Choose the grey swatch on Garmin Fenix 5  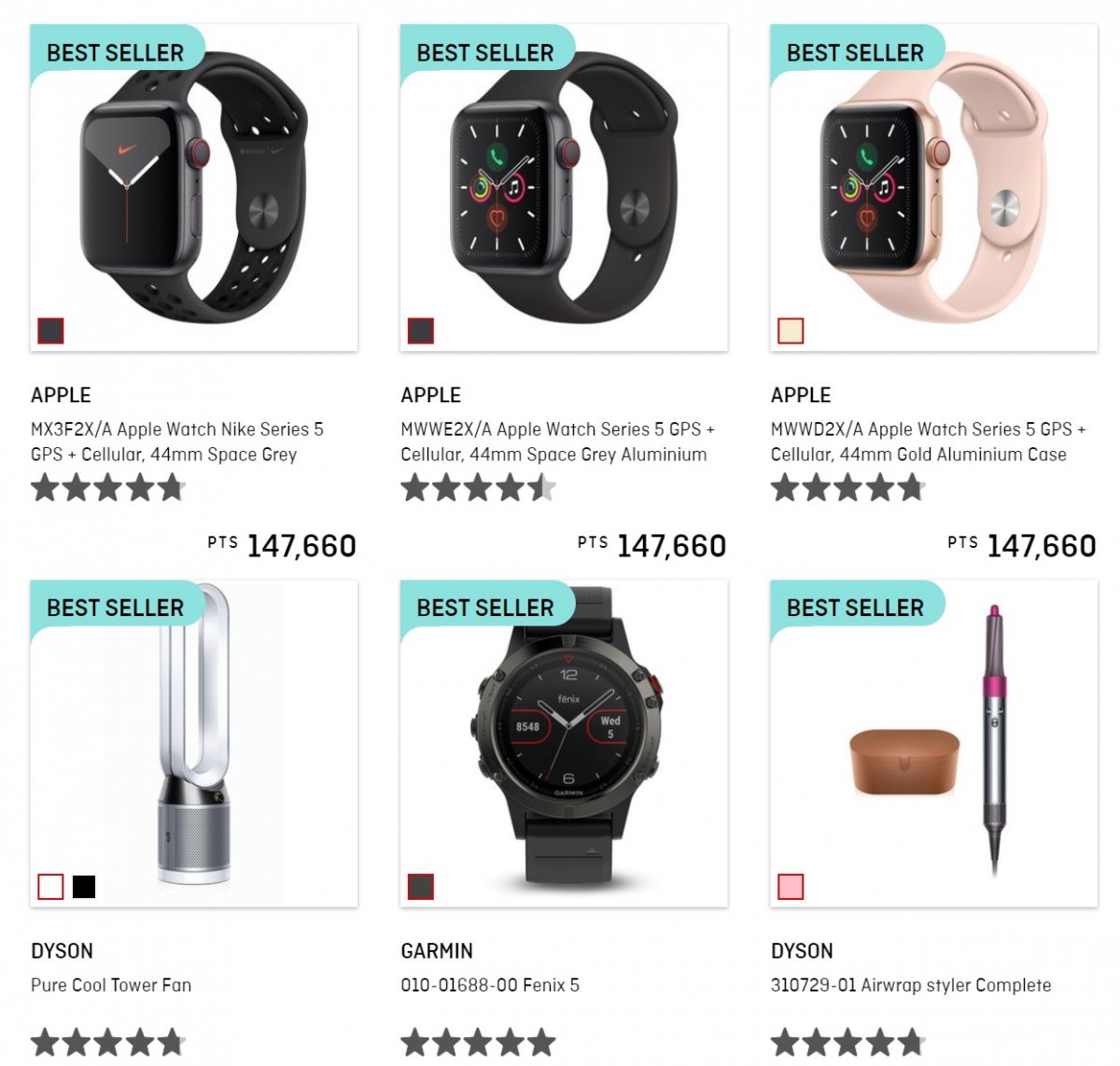point(421,887)
